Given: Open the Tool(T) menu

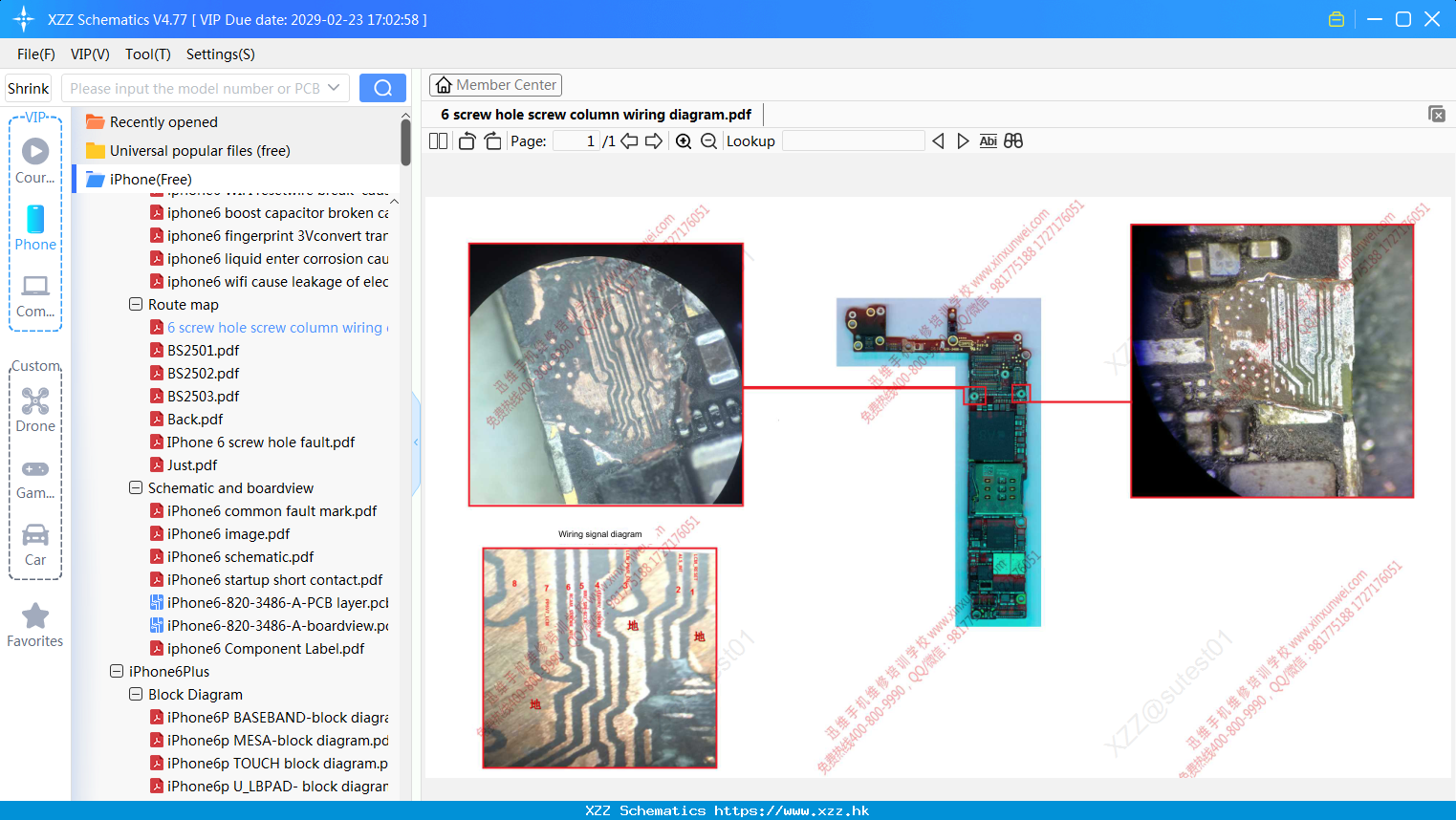Looking at the screenshot, I should tap(147, 54).
